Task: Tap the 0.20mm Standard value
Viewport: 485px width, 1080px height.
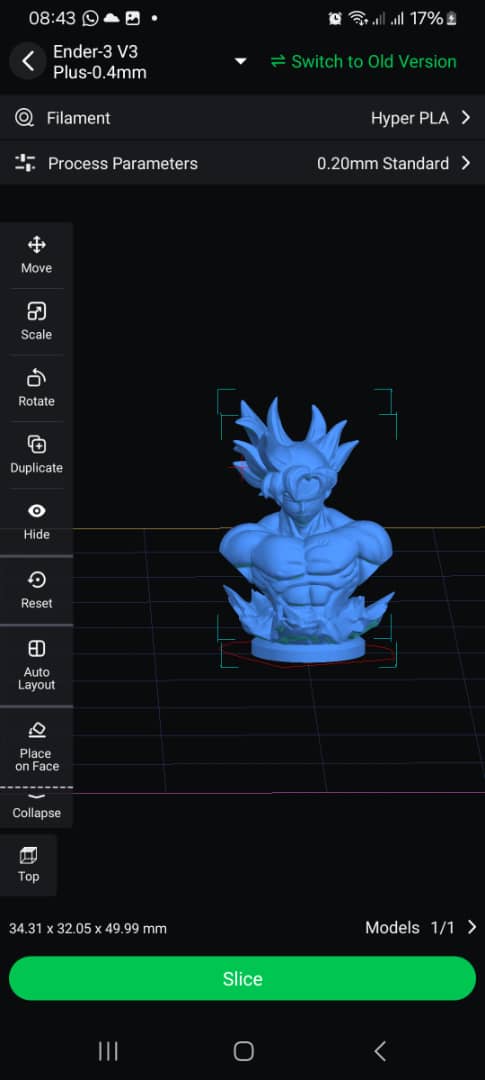Action: 383,163
